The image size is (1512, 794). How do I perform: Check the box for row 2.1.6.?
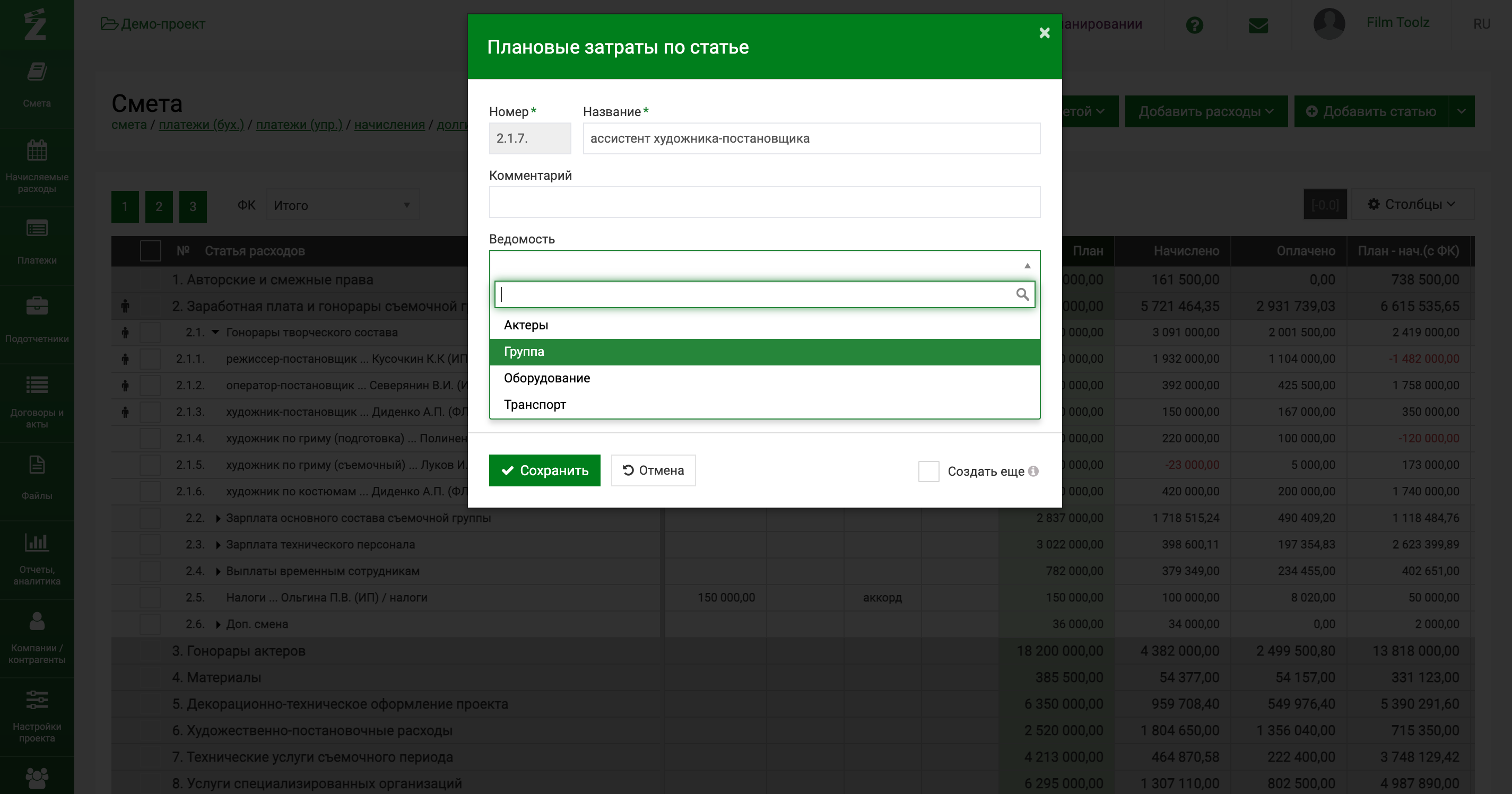[150, 491]
